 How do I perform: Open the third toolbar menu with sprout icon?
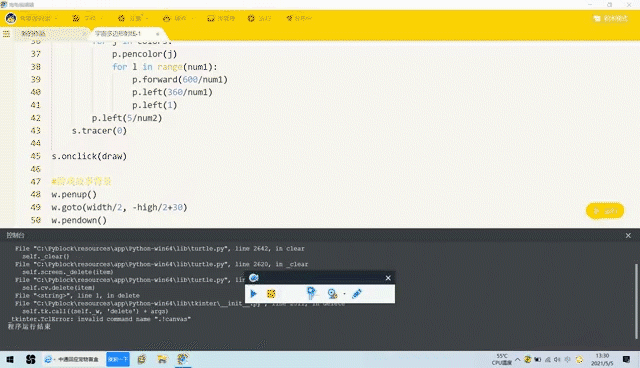(x=133, y=18)
